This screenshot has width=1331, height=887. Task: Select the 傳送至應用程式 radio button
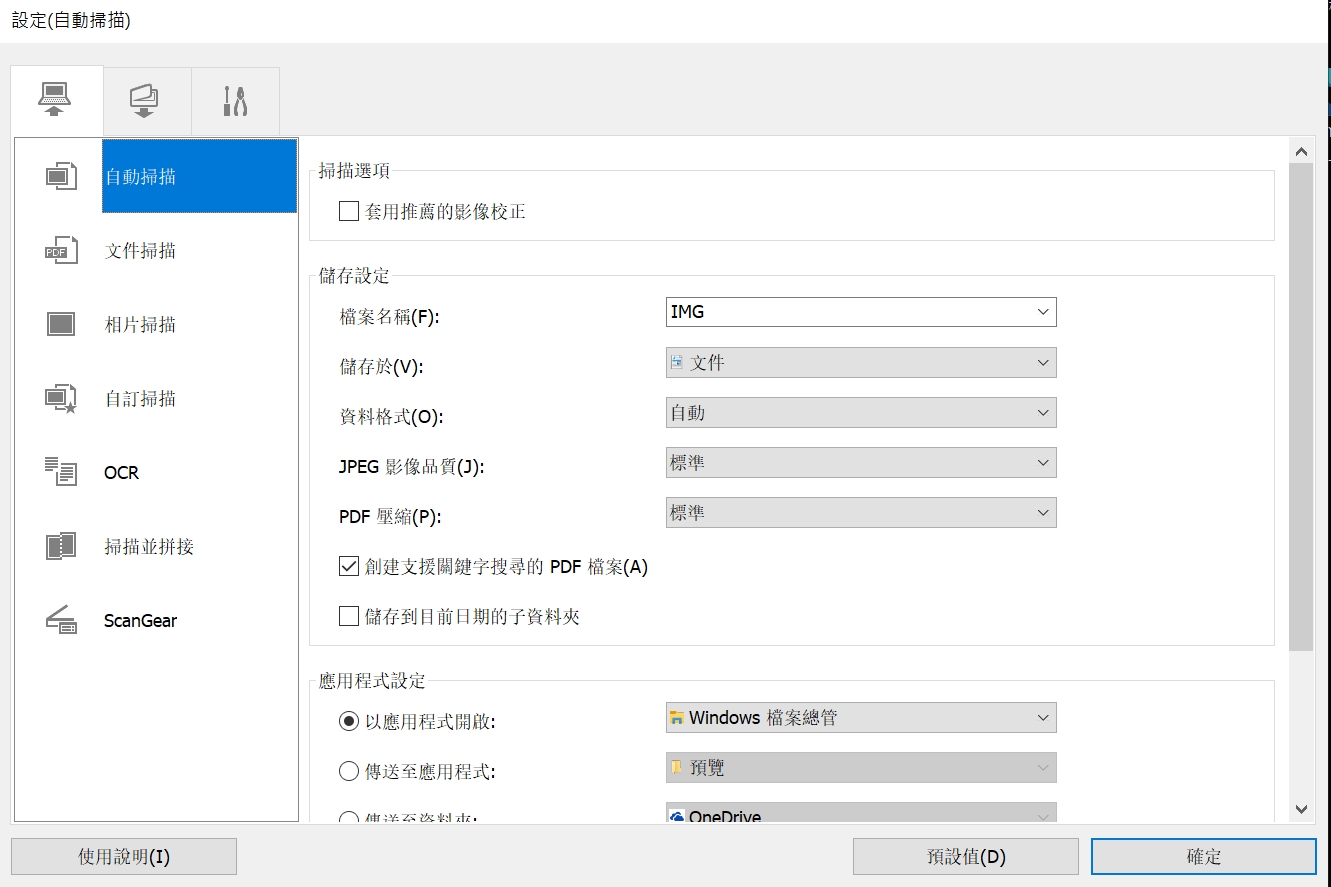click(x=349, y=771)
